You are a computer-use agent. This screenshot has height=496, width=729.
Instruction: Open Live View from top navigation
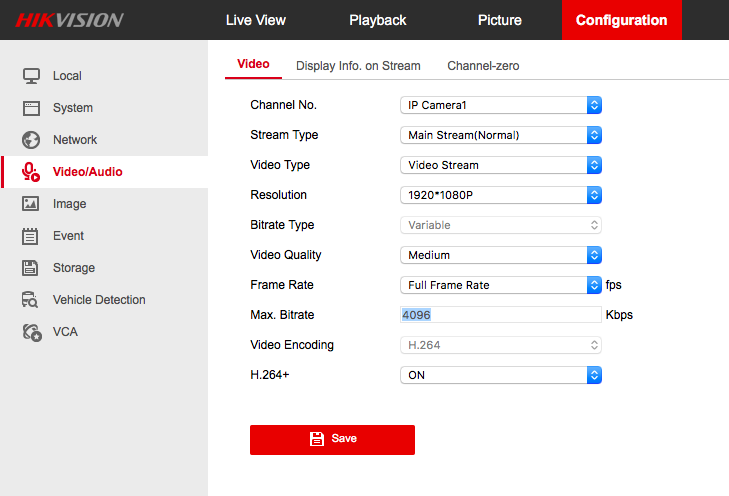[x=256, y=20]
